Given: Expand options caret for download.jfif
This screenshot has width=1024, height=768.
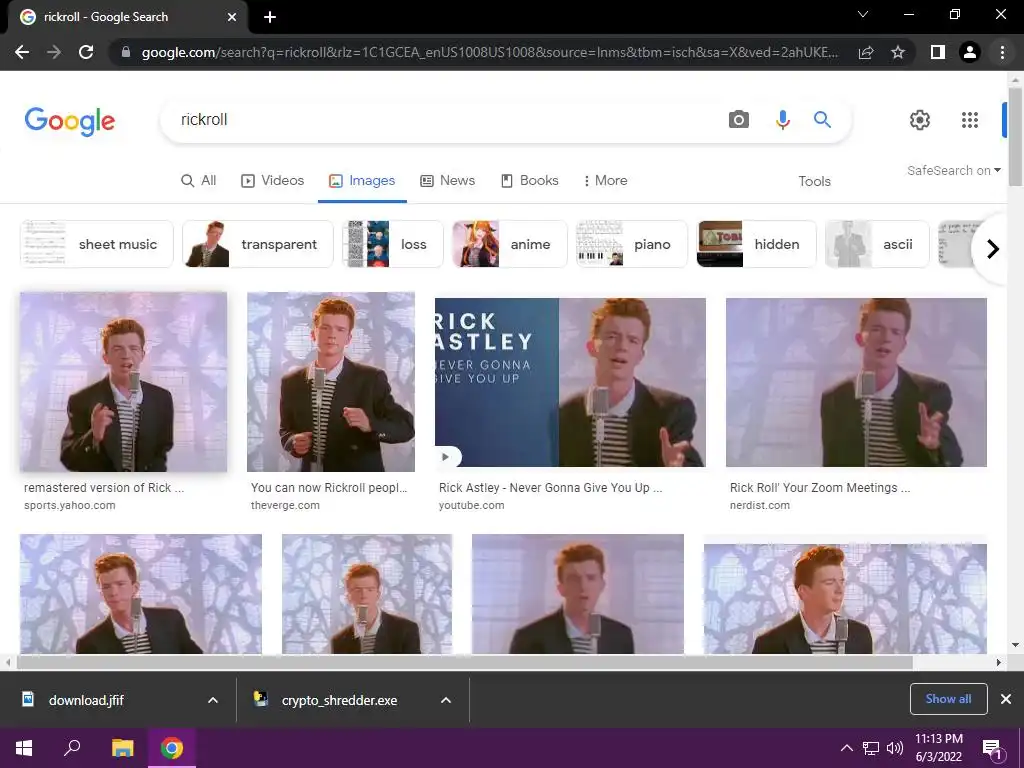Looking at the screenshot, I should click(213, 700).
